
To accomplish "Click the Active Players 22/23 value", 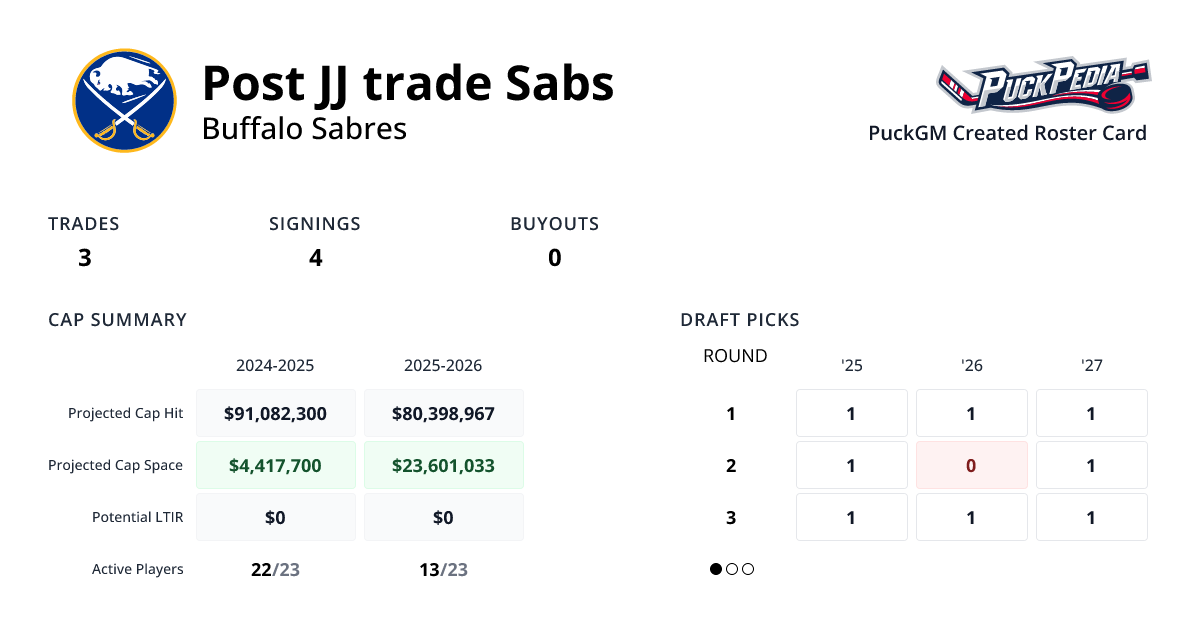I will point(276,569).
